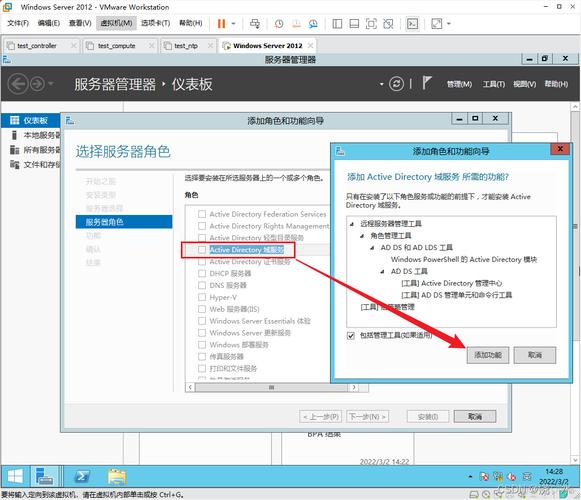Viewport: 581px width, 500px height.
Task: Take a snapshot with the clock icon
Action: tap(279, 24)
